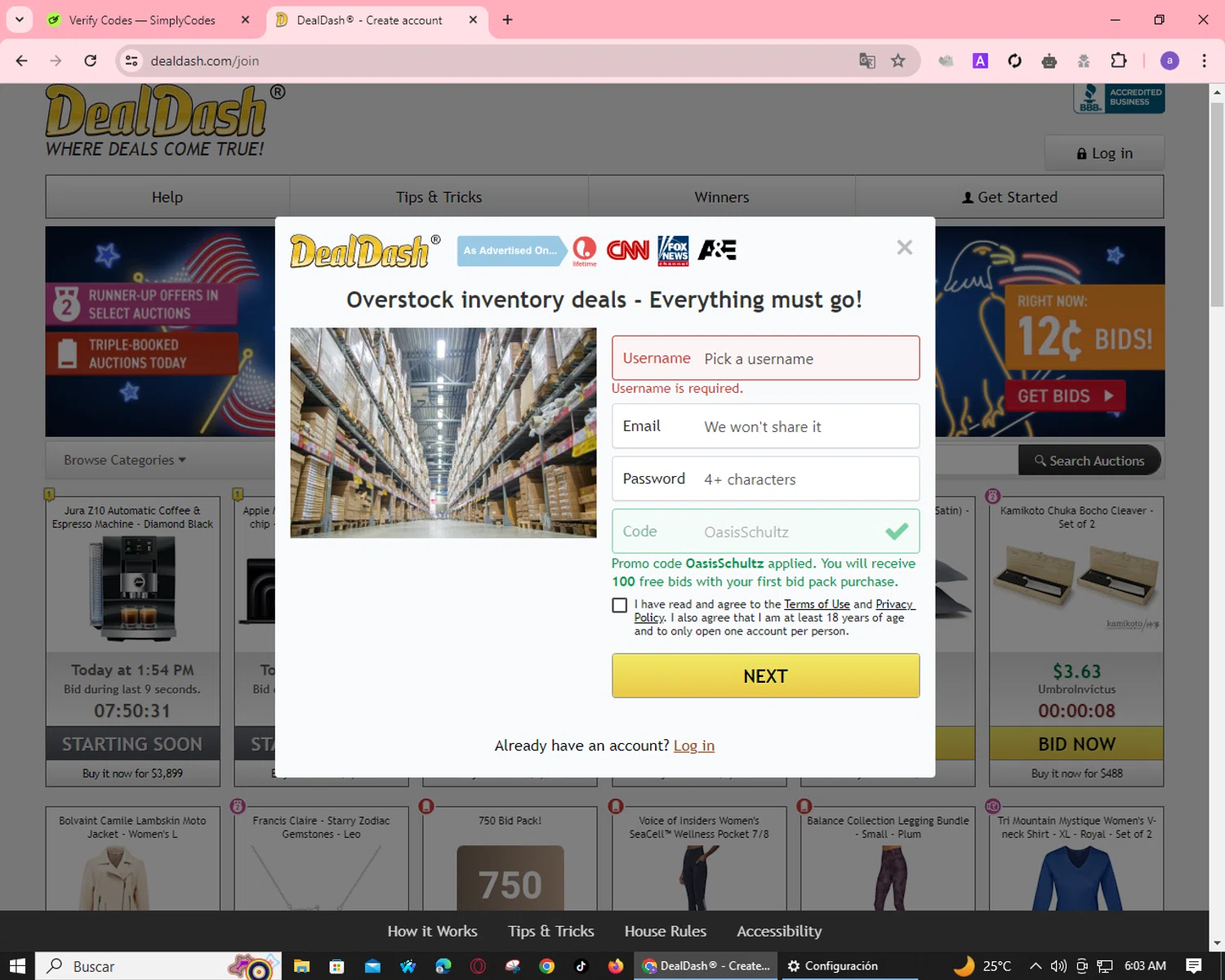Click into the Email field
The height and width of the screenshot is (980, 1225).
pyautogui.click(x=765, y=426)
